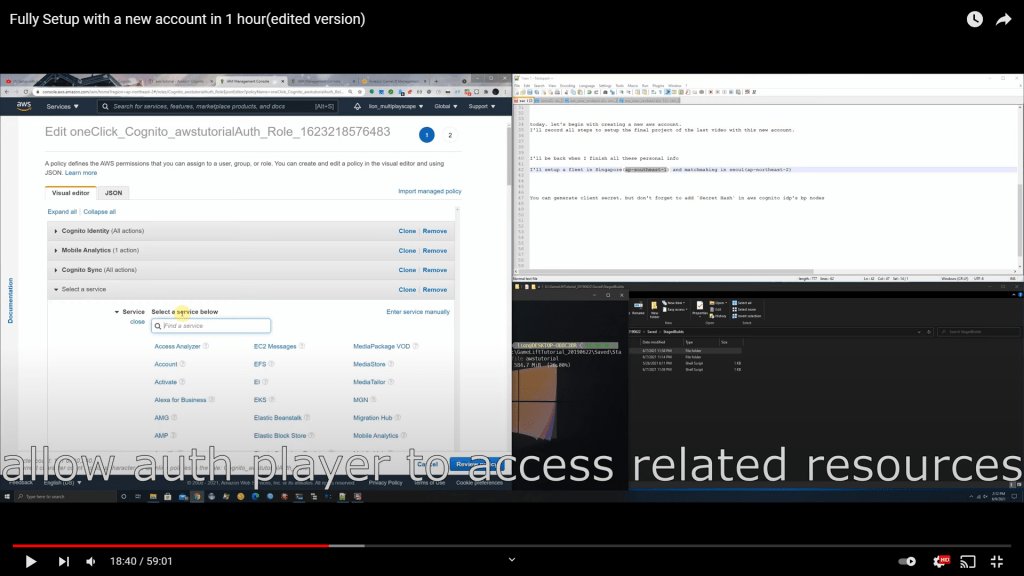Screen dimensions: 1024x576
Task: Click the Find a service search field
Action: point(212,326)
